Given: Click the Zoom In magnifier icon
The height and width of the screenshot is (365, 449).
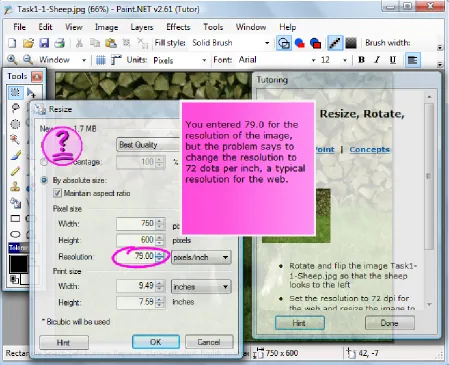Looking at the screenshot, I should (x=12, y=60).
